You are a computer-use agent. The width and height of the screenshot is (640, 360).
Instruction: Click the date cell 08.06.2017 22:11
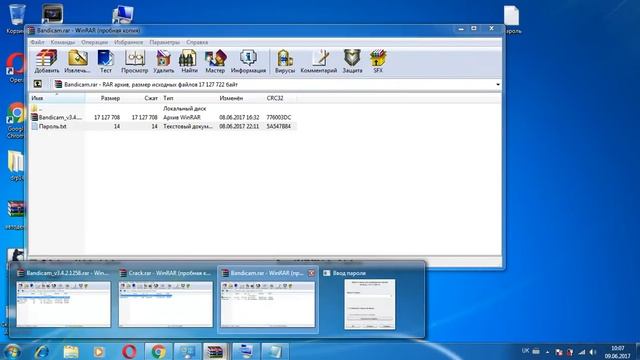(239, 126)
